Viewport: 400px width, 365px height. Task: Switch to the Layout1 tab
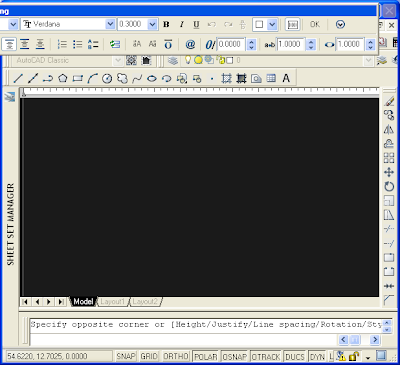[113, 302]
